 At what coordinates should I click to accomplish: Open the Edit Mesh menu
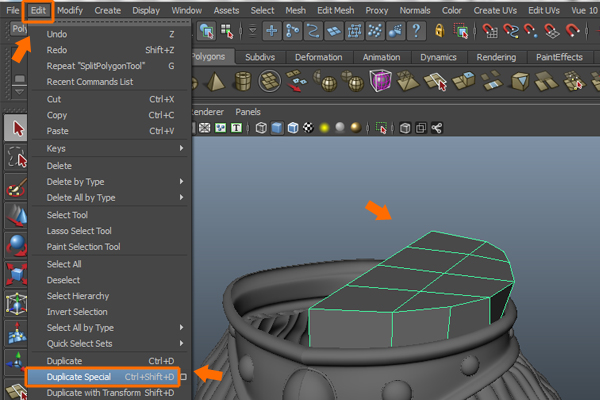point(335,10)
